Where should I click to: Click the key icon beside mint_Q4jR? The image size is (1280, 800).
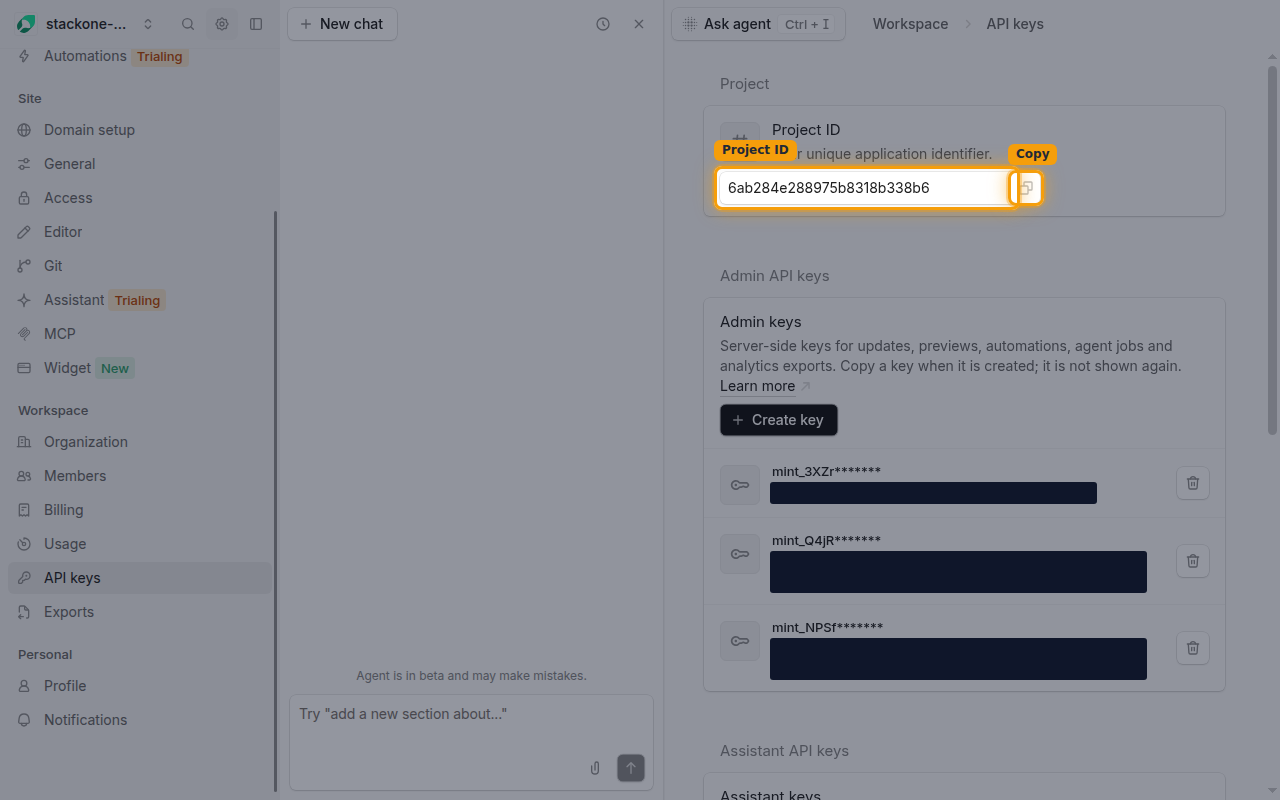tap(740, 554)
